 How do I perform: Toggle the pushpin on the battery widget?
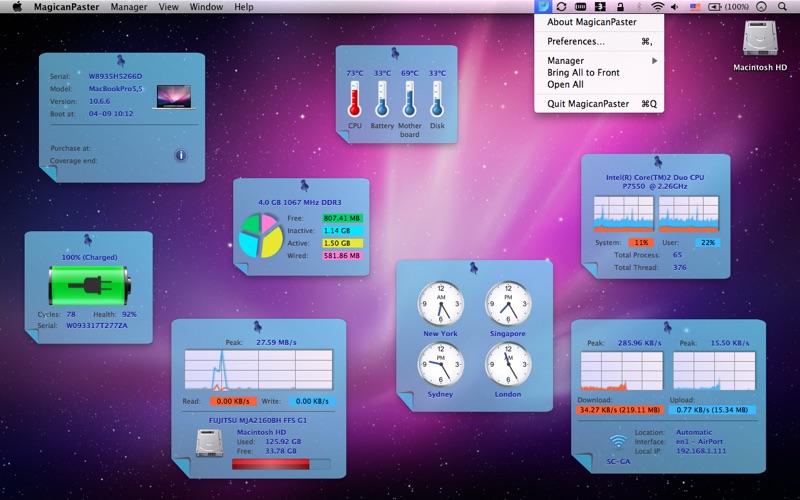(x=88, y=240)
